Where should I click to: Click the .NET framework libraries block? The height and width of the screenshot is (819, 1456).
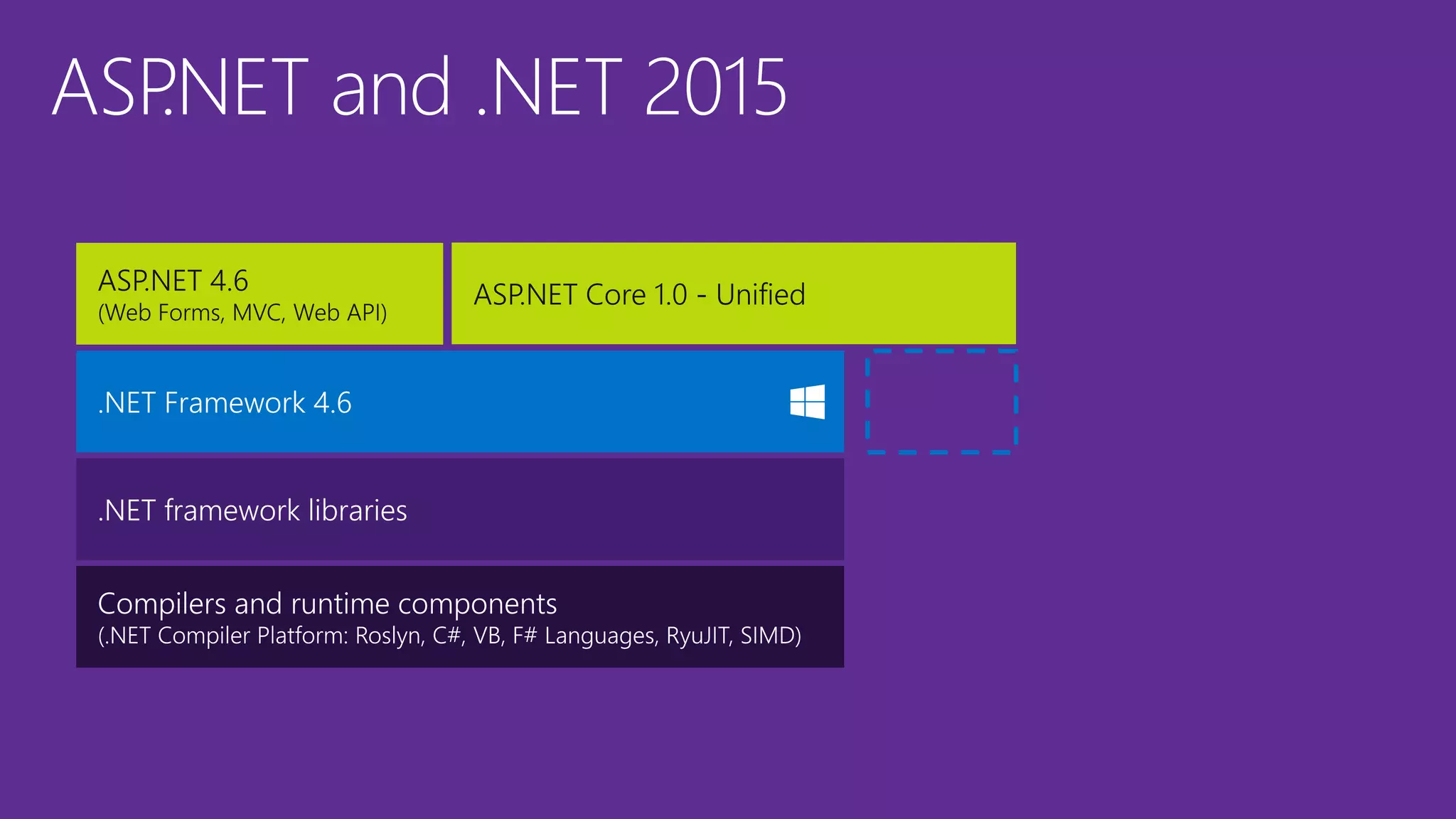(x=459, y=509)
